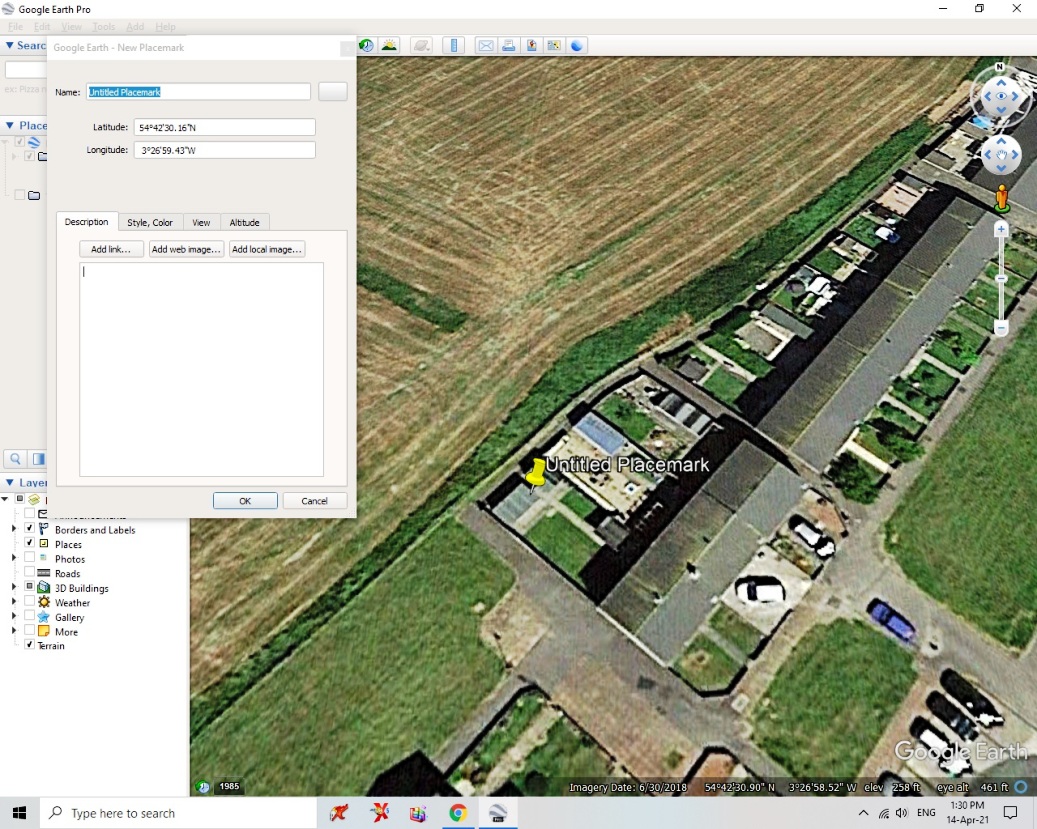
Task: Click the placemark icon chooser button beside Name
Action: (333, 91)
